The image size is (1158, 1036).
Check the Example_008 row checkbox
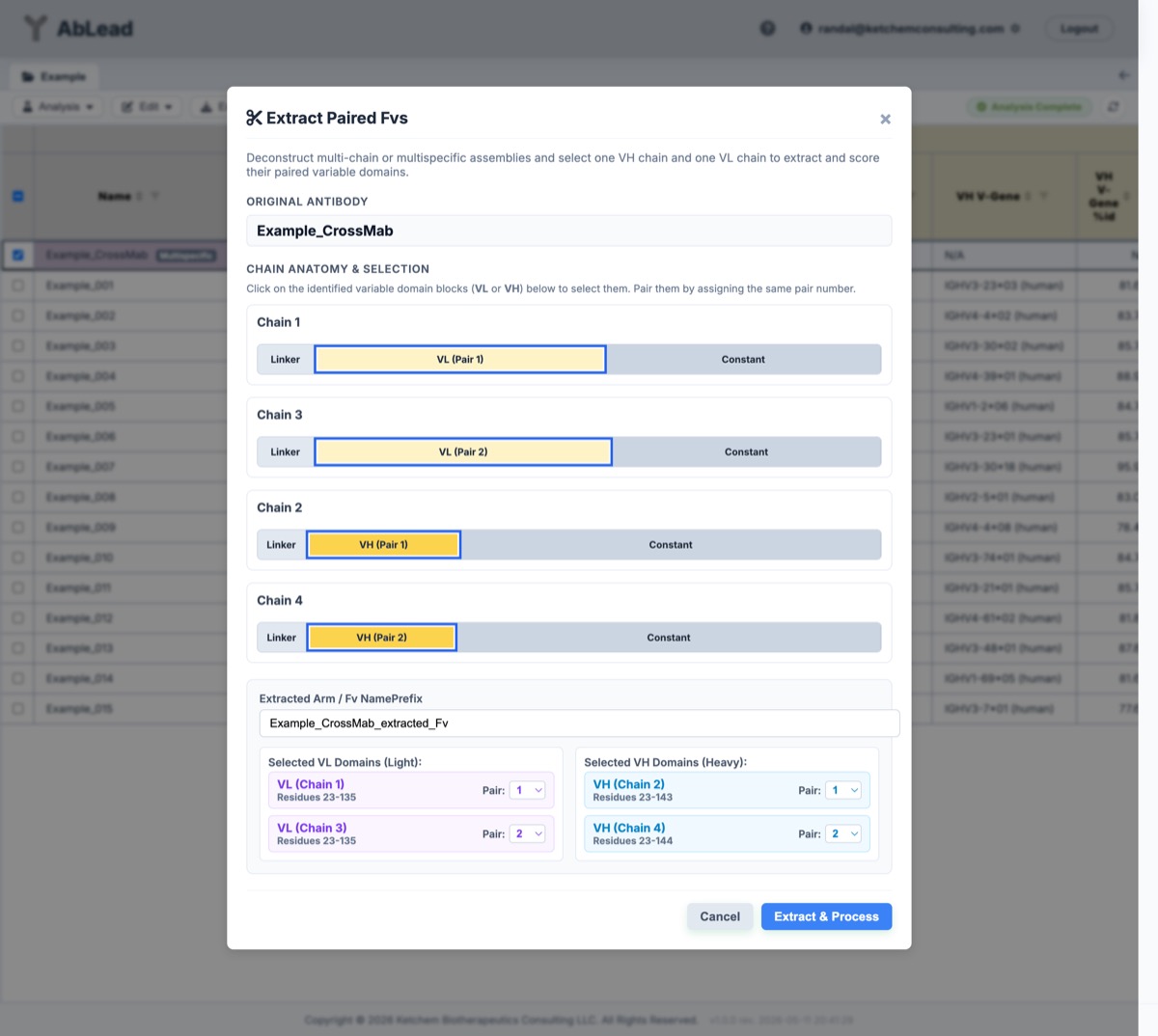point(17,497)
